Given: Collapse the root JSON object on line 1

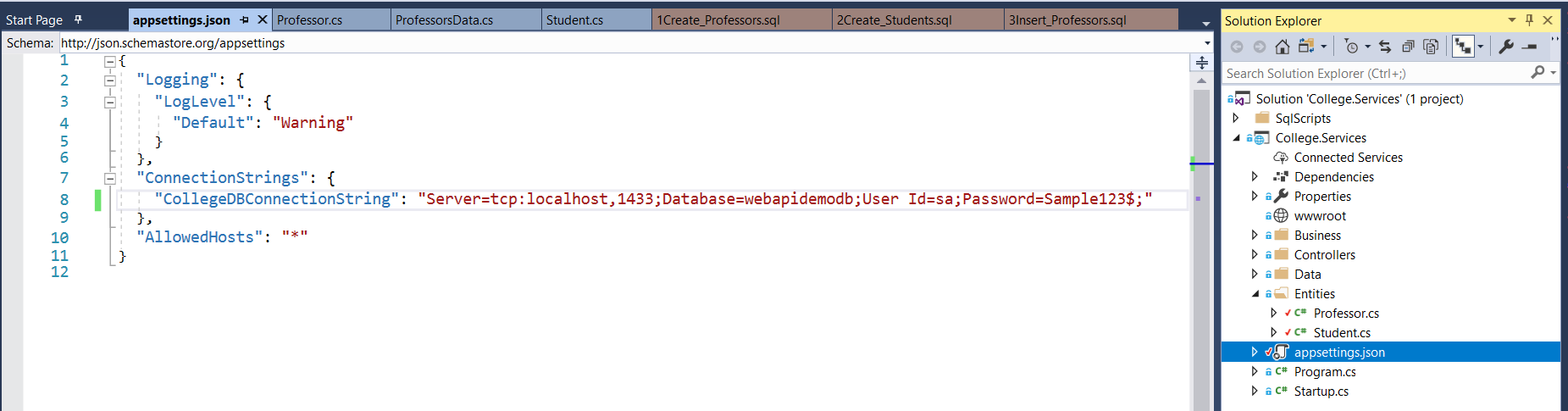Looking at the screenshot, I should coord(109,61).
